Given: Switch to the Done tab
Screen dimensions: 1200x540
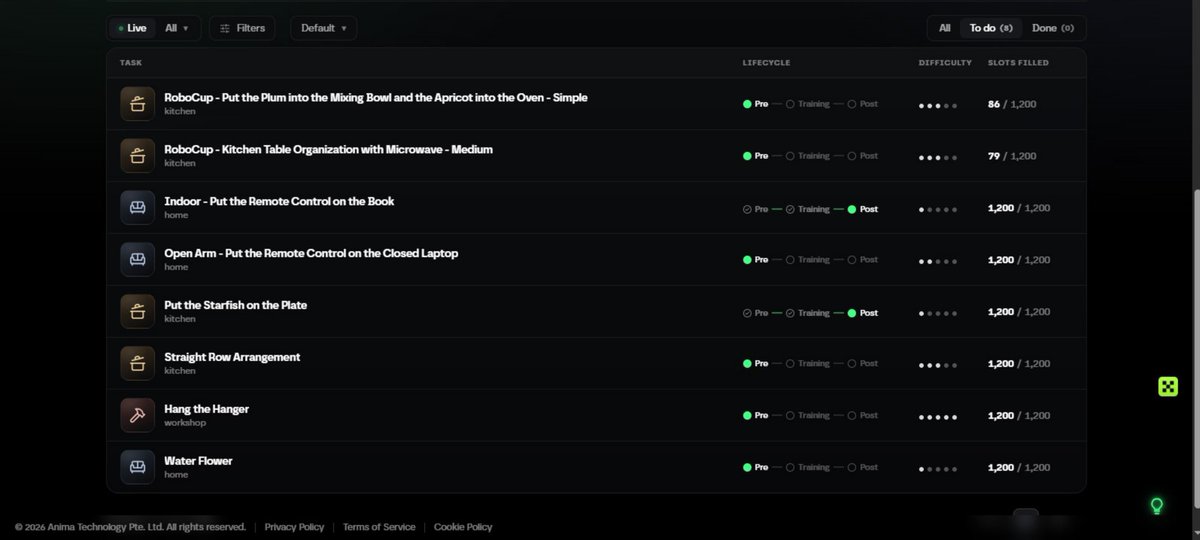Looking at the screenshot, I should point(1053,28).
